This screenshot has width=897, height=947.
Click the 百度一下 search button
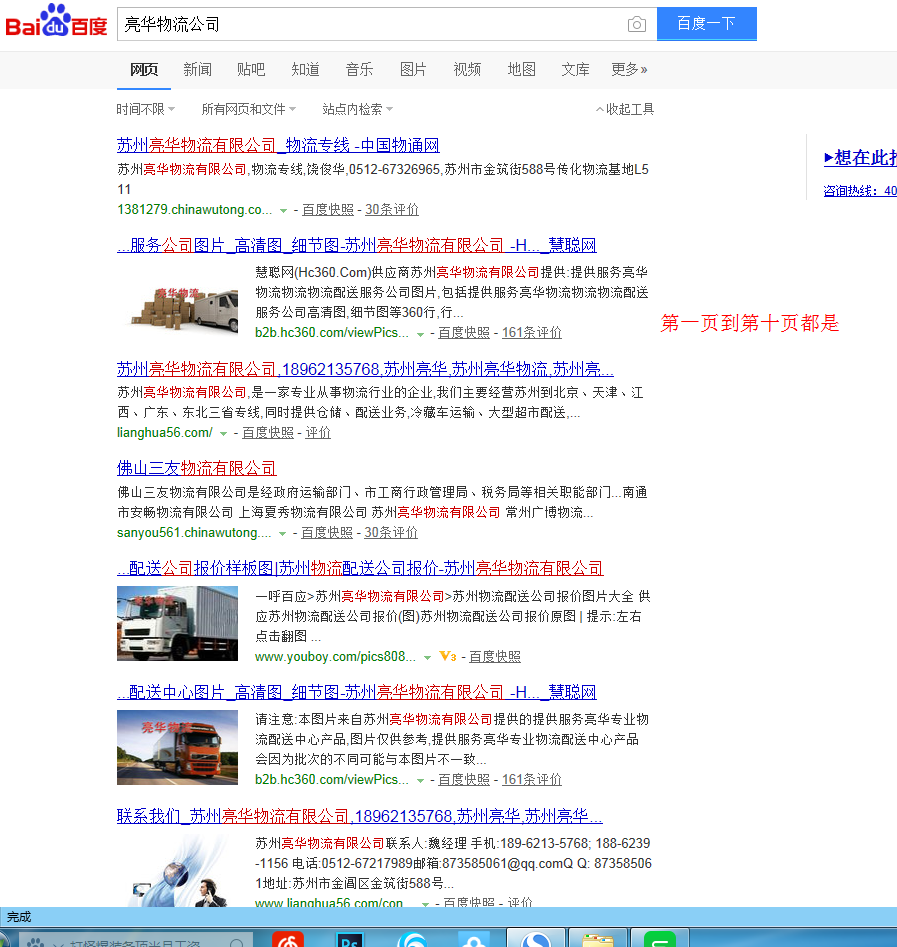707,24
